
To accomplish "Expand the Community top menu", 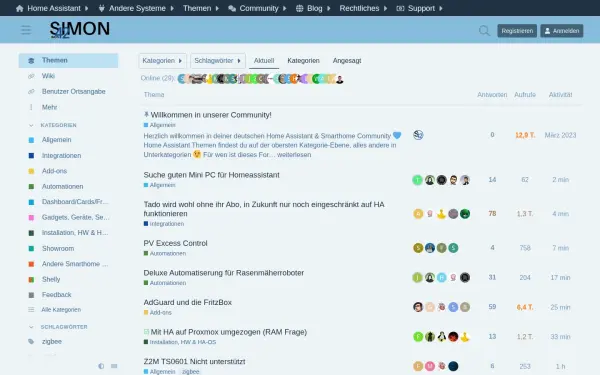I will pyautogui.click(x=257, y=8).
